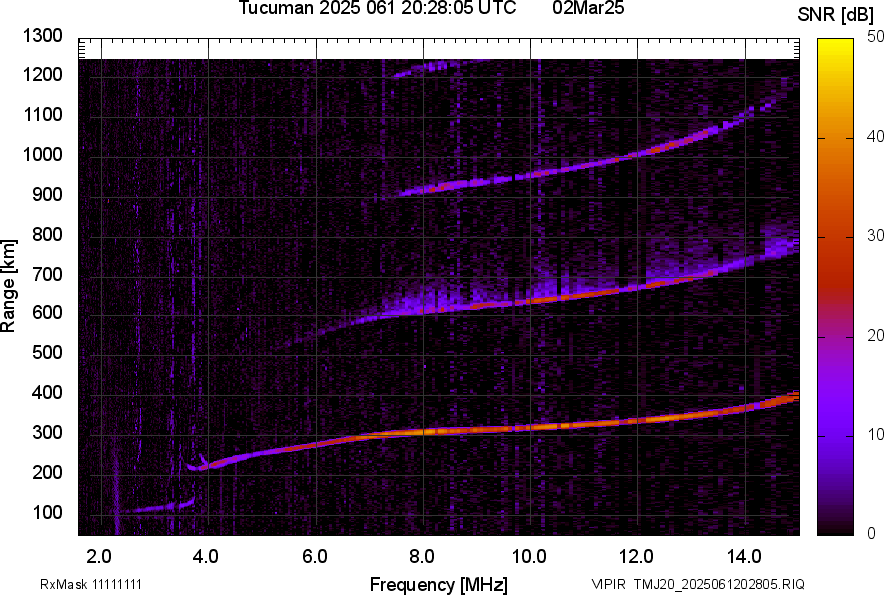This screenshot has width=884, height=595.
Task: Click the second-hop echo trace at 10 MHz
Action: (x=530, y=301)
